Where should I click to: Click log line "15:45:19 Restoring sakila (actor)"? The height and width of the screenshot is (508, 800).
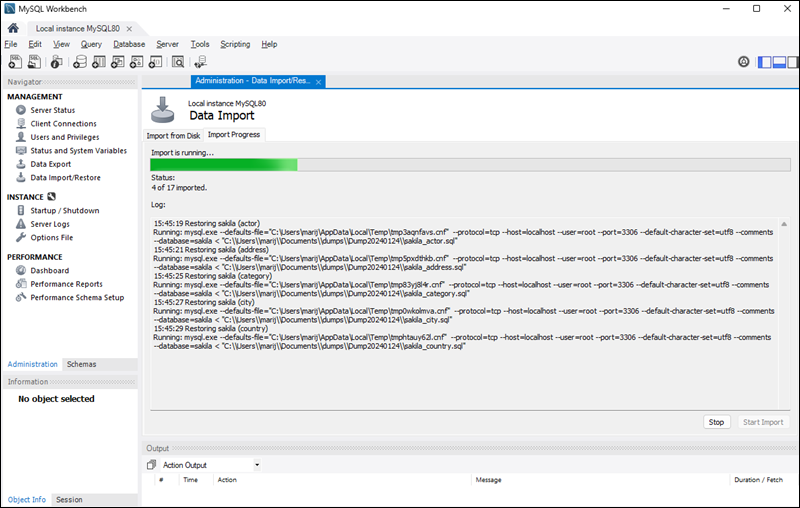[x=207, y=223]
